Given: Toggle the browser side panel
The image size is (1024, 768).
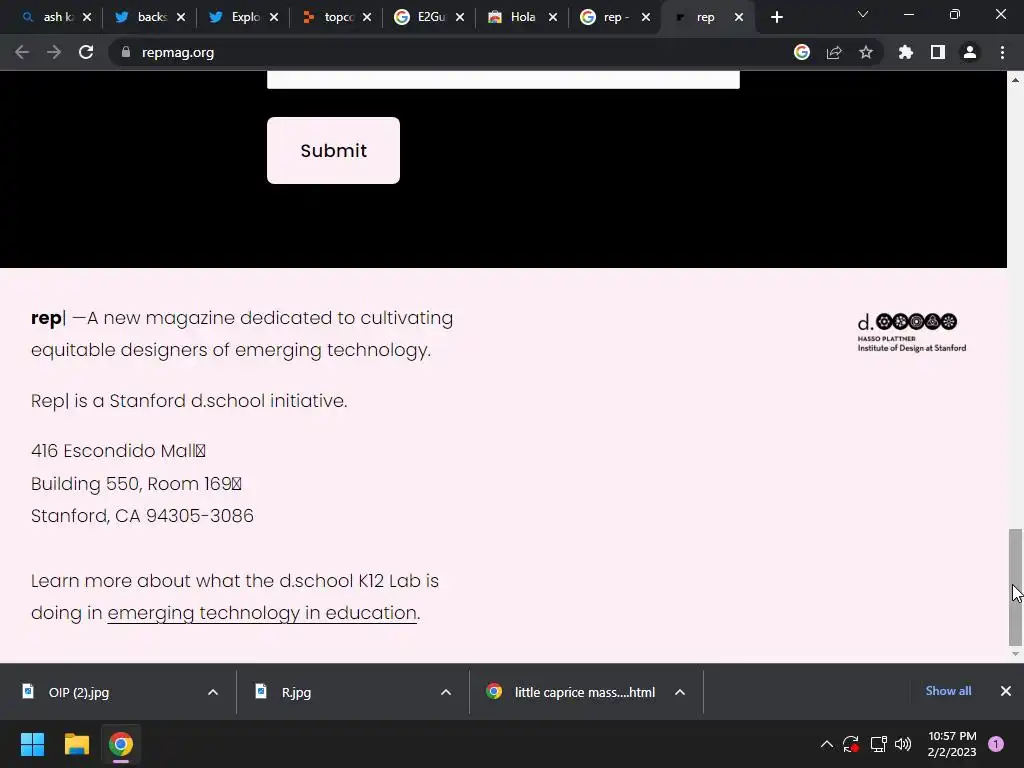Looking at the screenshot, I should point(938,52).
